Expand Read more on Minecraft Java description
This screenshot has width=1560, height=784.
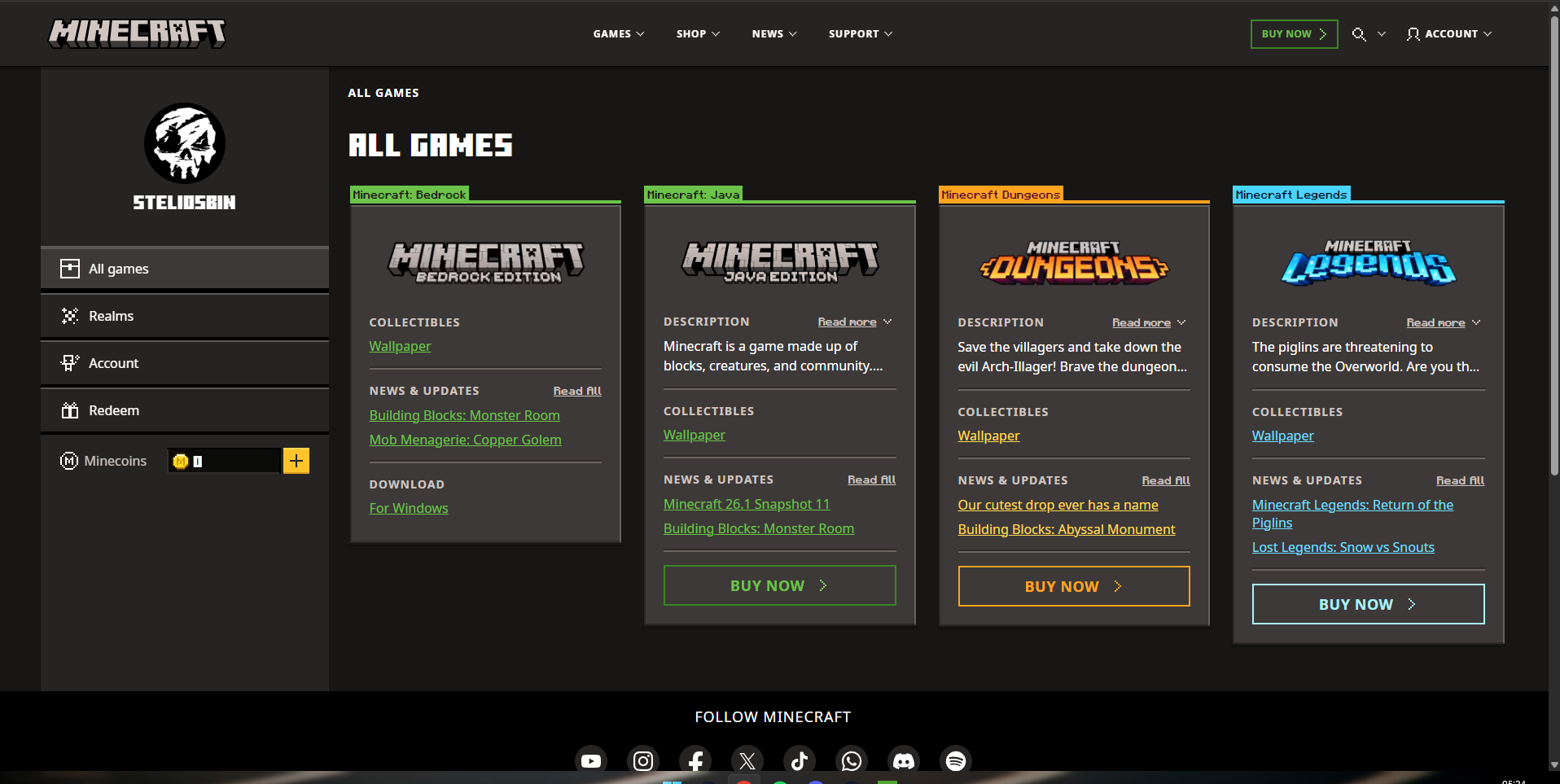click(854, 322)
